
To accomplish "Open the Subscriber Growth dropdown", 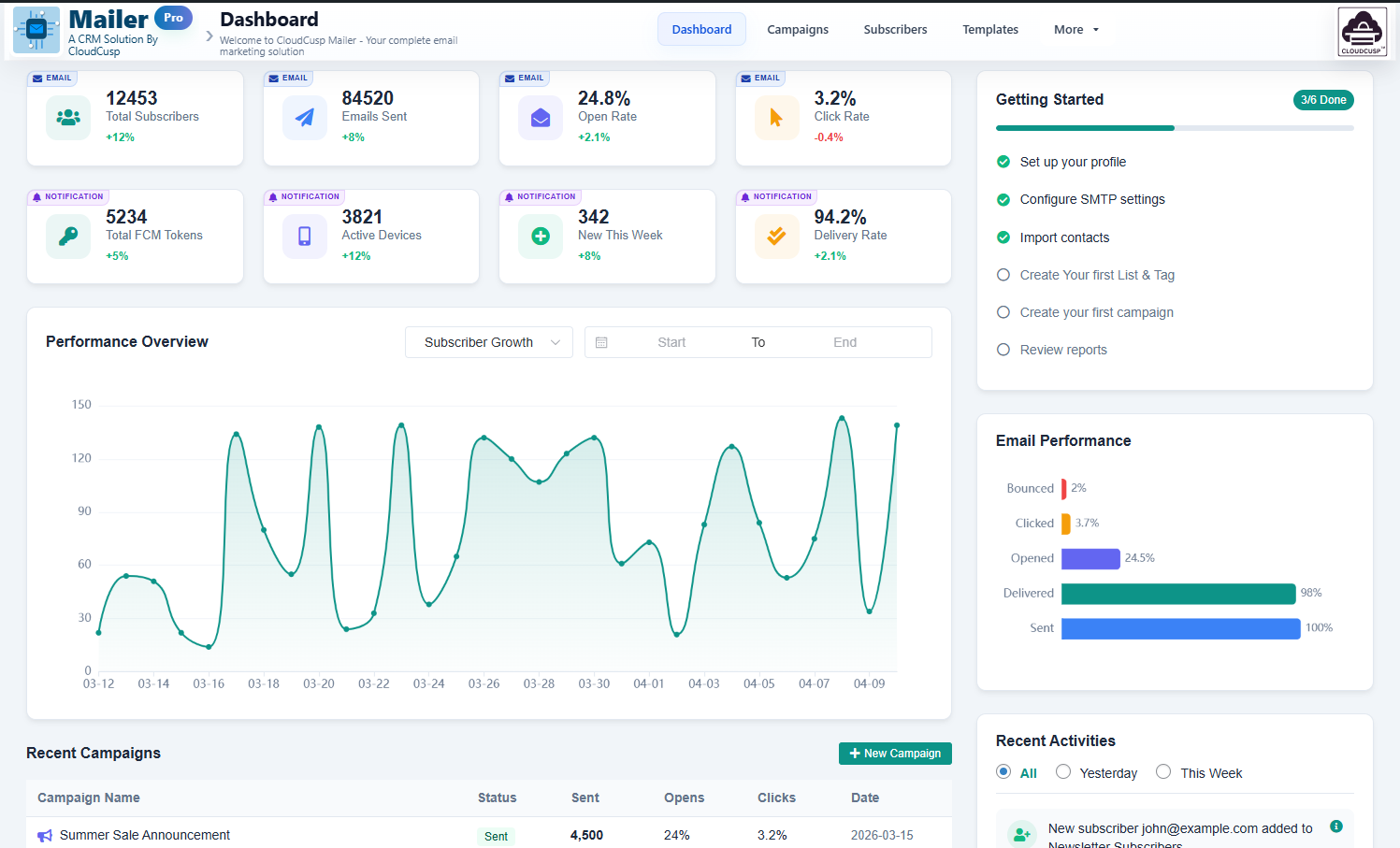I will [x=488, y=342].
